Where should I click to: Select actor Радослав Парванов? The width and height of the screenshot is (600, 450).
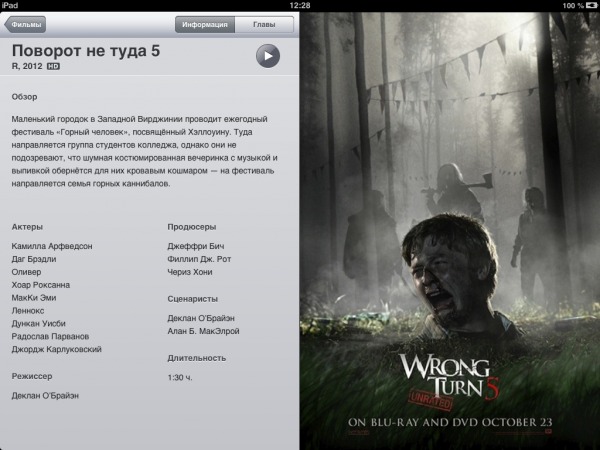point(50,336)
